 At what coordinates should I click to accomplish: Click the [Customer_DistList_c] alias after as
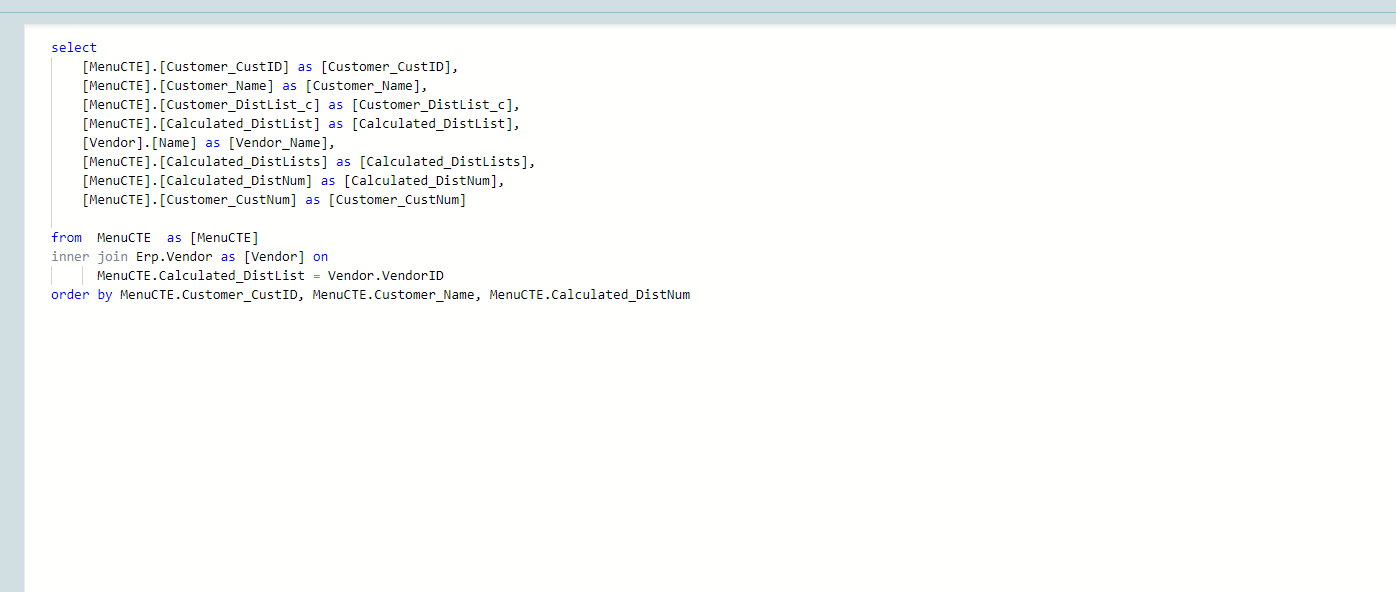tap(436, 105)
